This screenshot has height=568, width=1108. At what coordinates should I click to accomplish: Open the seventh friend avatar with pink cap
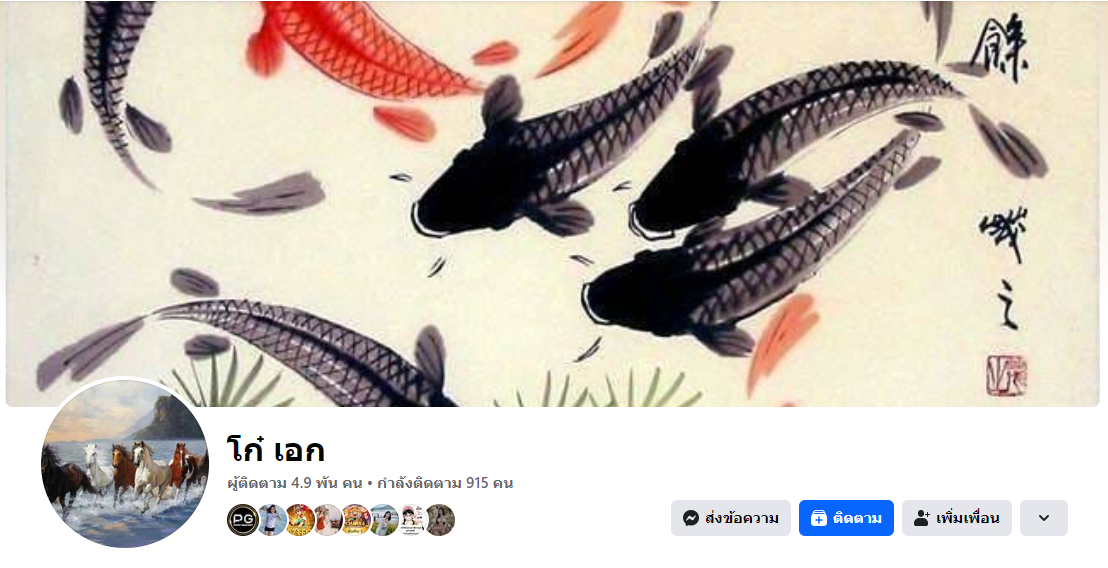point(412,520)
